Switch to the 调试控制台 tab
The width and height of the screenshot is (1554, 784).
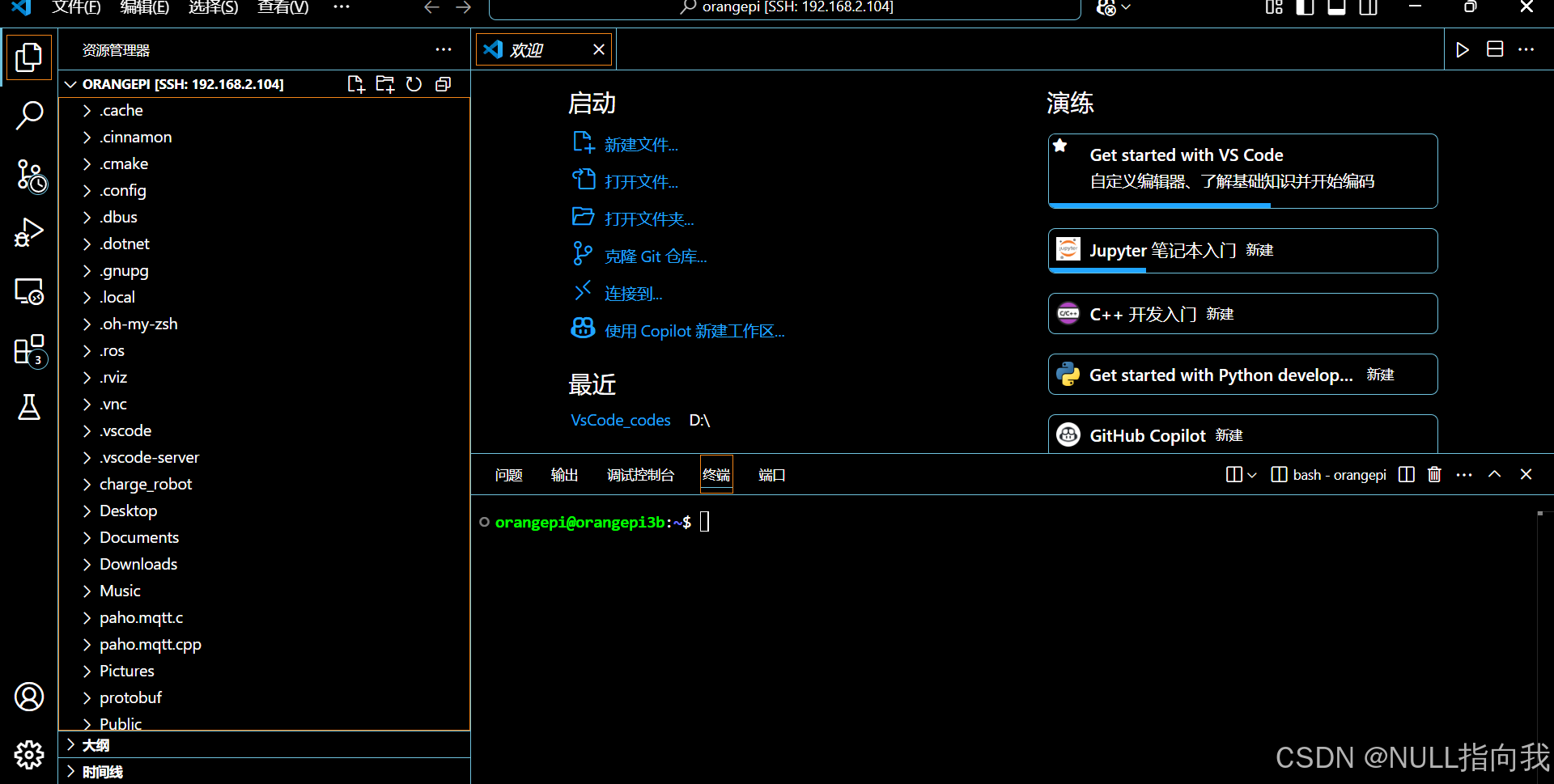(640, 475)
